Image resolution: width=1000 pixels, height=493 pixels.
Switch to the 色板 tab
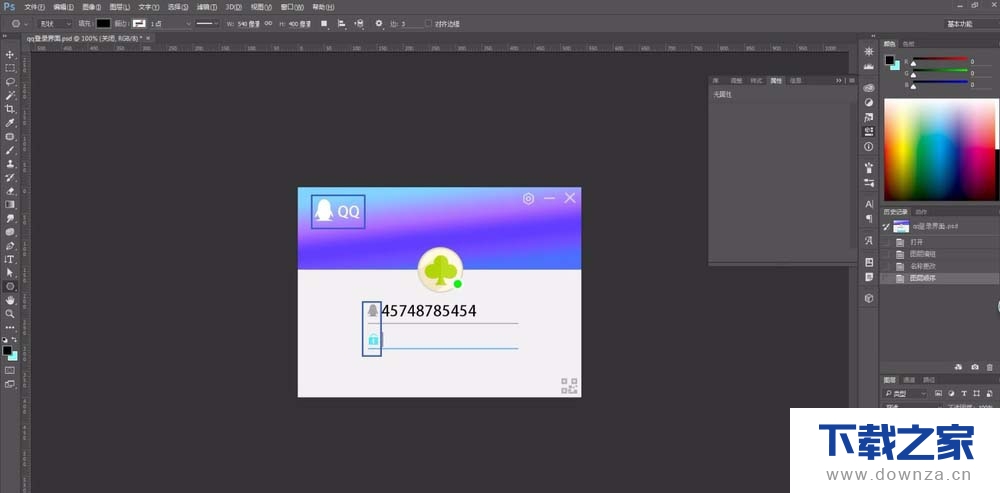point(908,44)
